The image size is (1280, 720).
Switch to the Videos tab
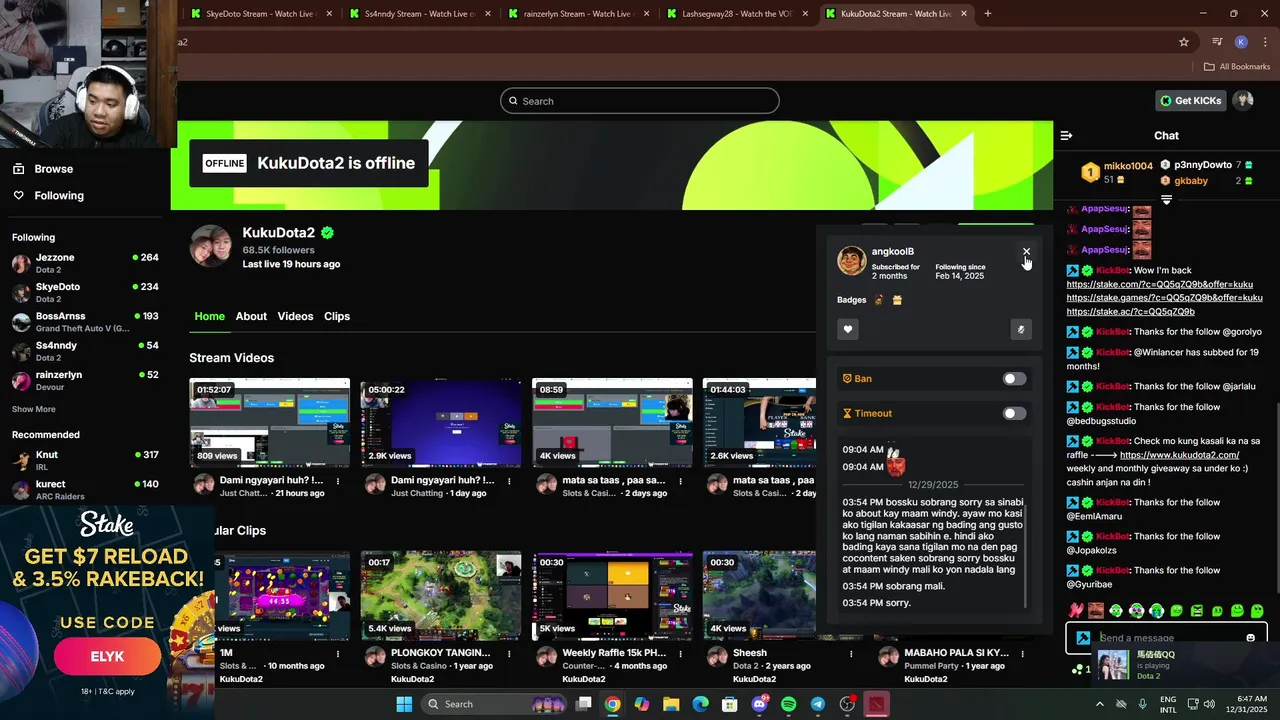tap(295, 316)
